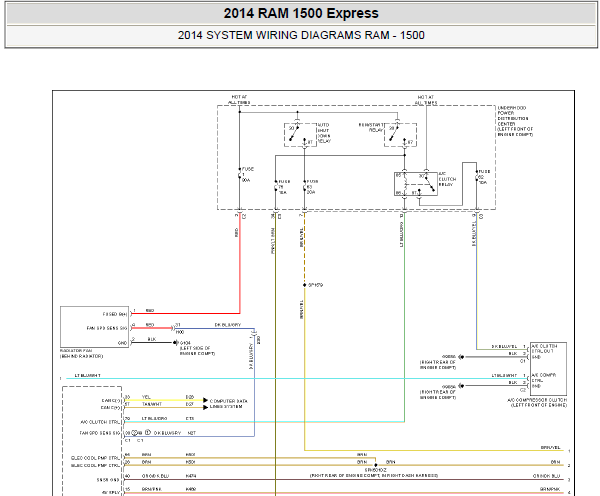Click the Fuse 1 label
600x496 pixels.
[x=247, y=175]
